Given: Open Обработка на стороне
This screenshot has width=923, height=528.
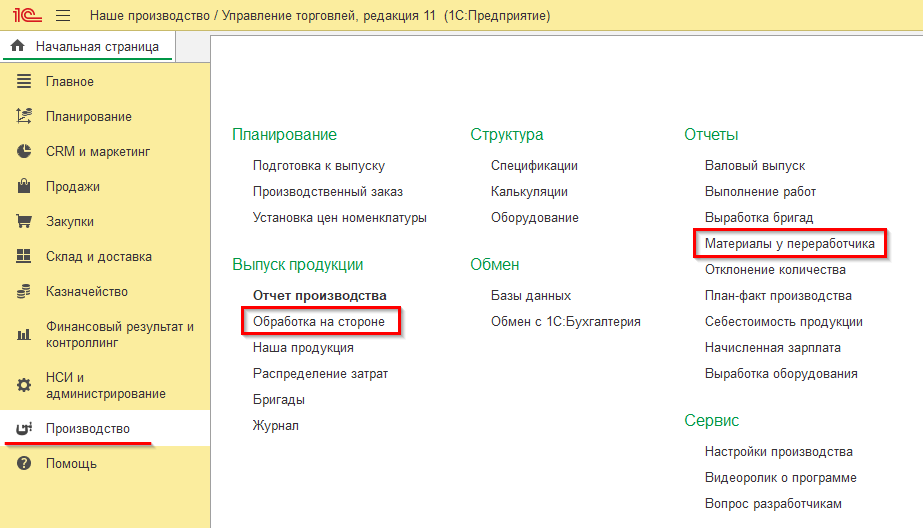Looking at the screenshot, I should pyautogui.click(x=318, y=321).
